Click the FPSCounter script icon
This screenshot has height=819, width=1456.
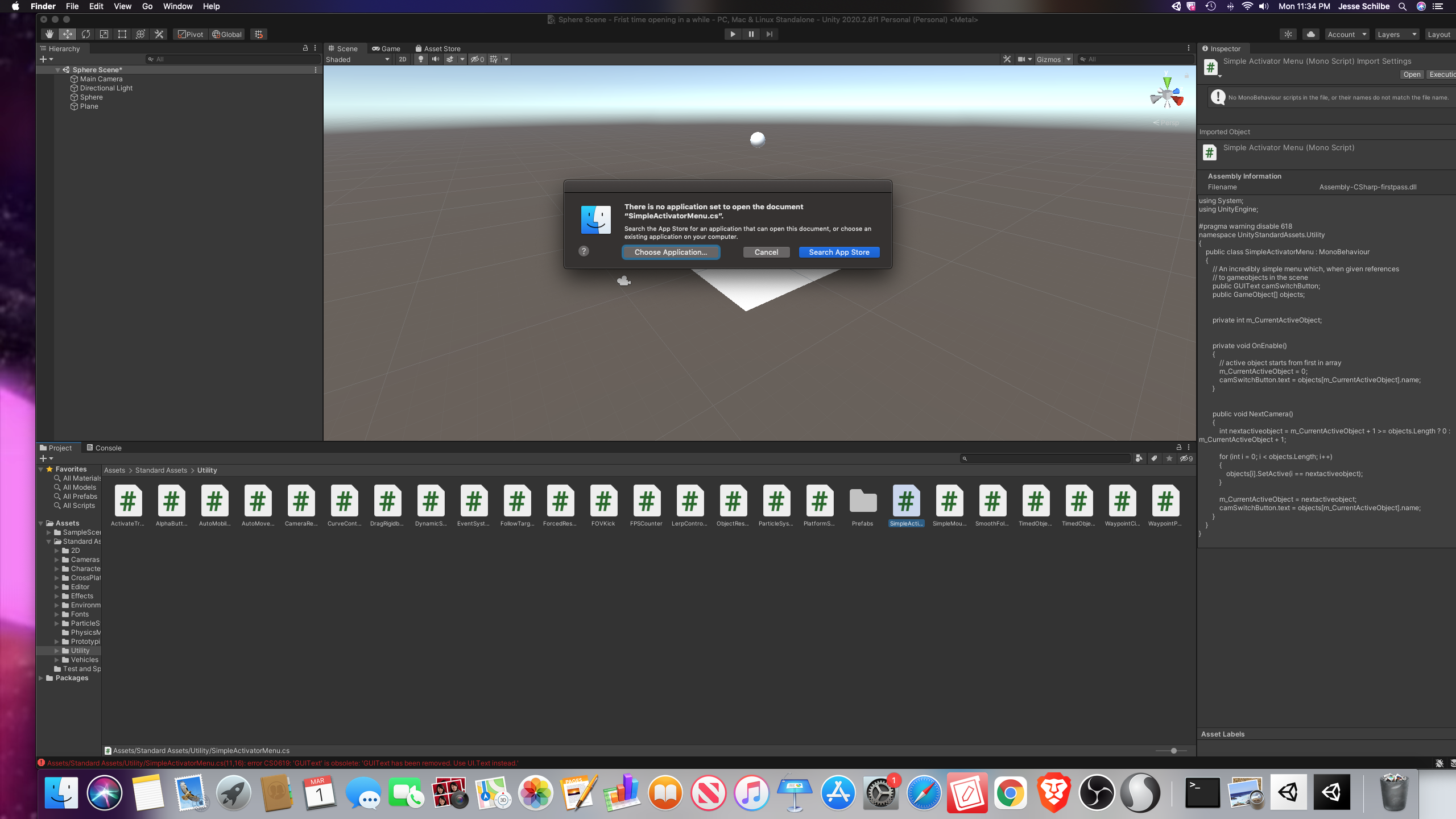point(646,502)
